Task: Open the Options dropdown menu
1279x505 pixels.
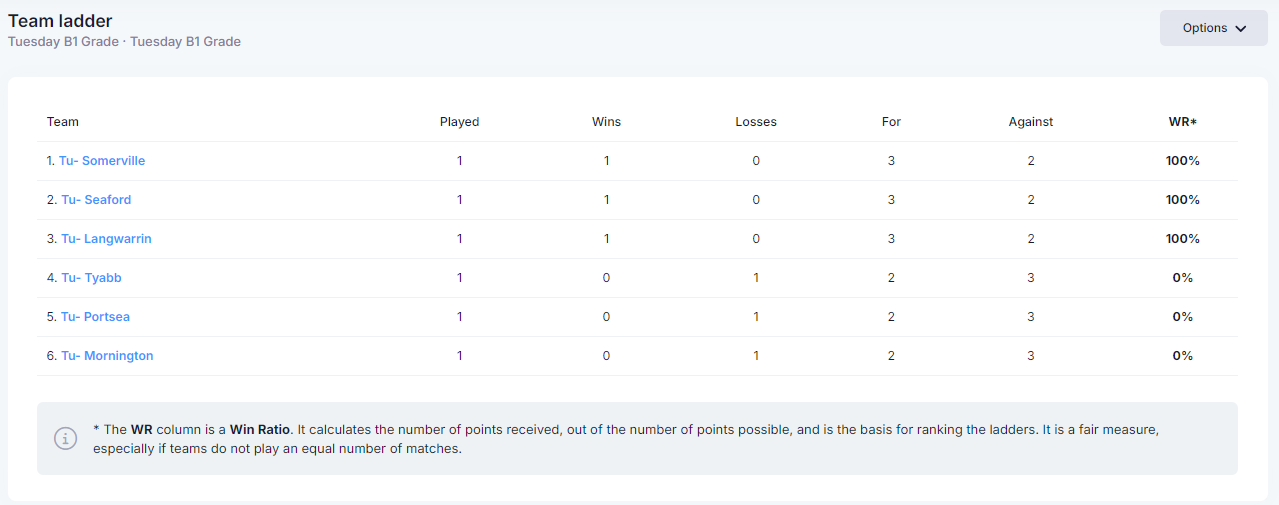Action: (1213, 28)
